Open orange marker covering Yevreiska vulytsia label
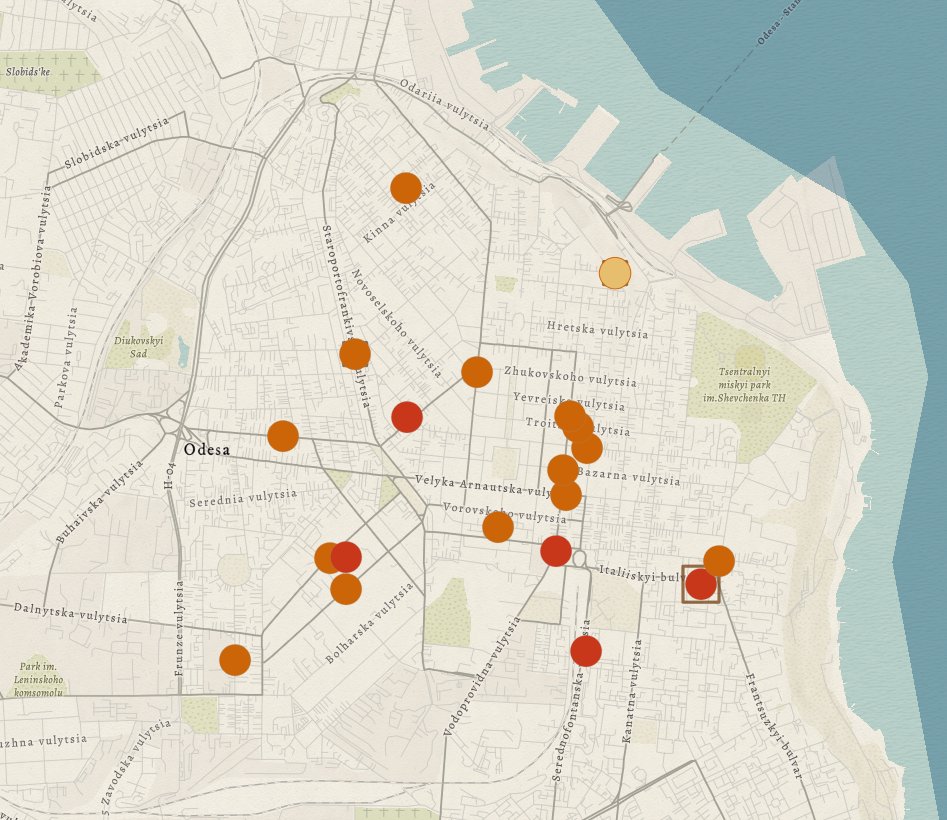The width and height of the screenshot is (947, 820). coord(570,416)
